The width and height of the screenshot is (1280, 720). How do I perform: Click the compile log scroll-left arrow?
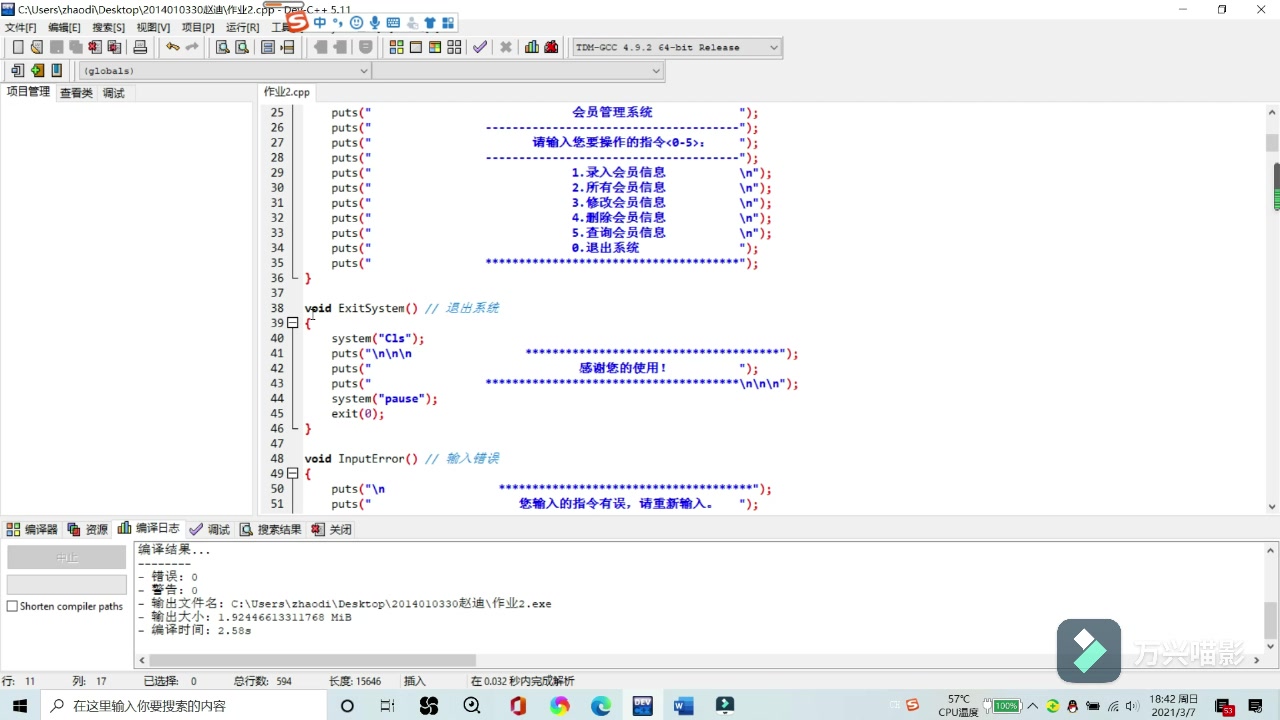coord(142,660)
